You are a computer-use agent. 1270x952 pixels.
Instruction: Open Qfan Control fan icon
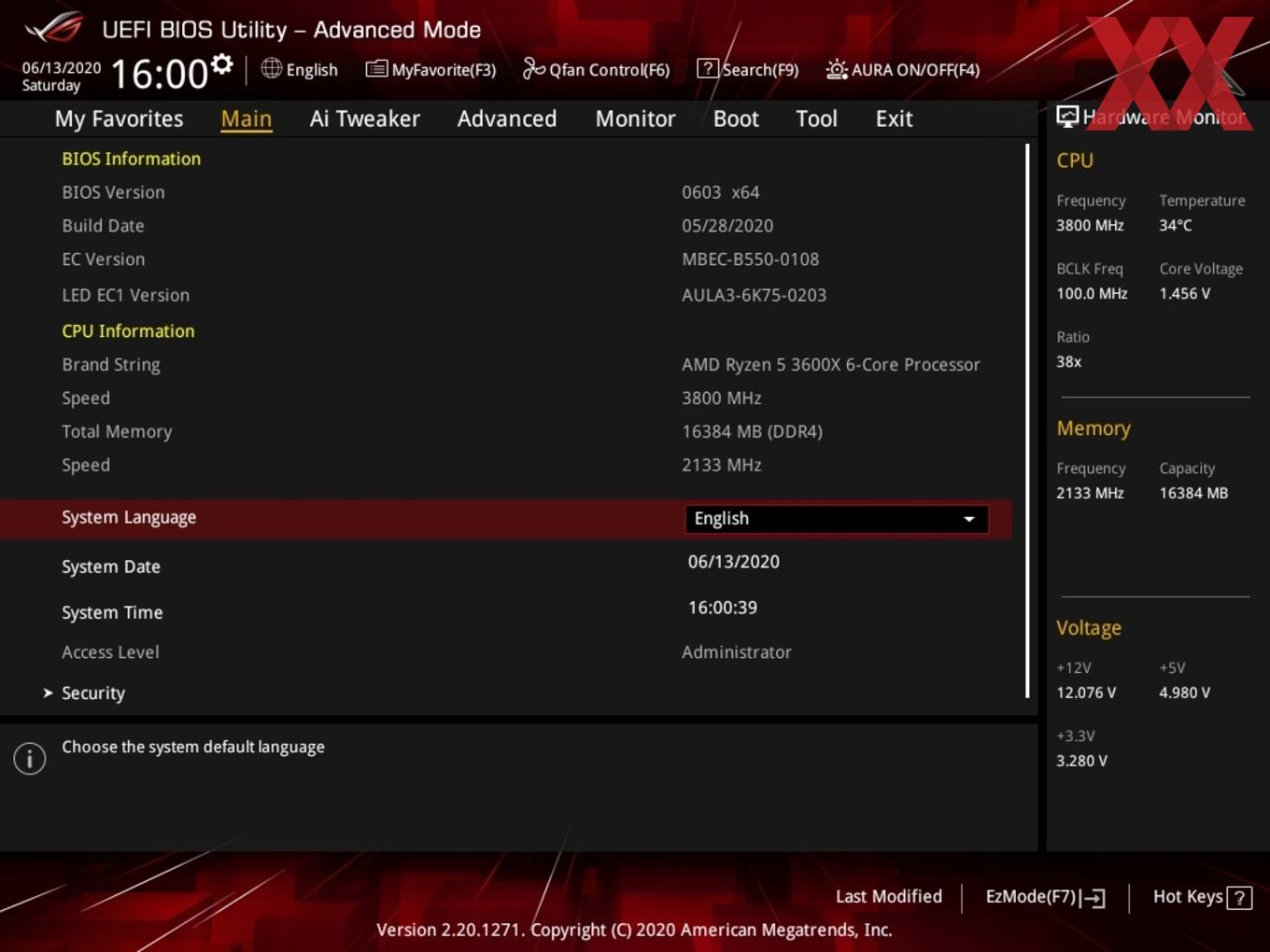click(533, 68)
